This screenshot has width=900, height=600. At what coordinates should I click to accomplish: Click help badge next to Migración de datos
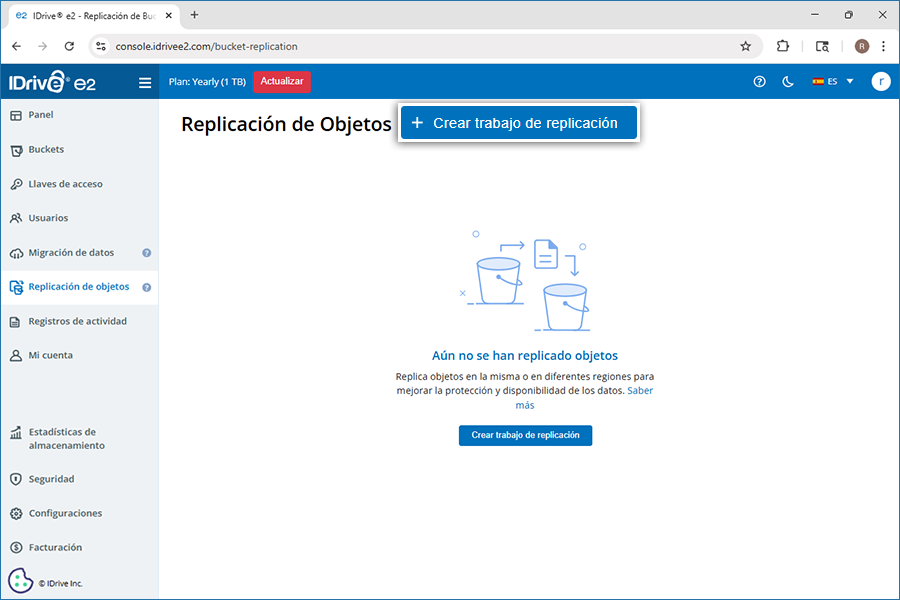pos(147,253)
